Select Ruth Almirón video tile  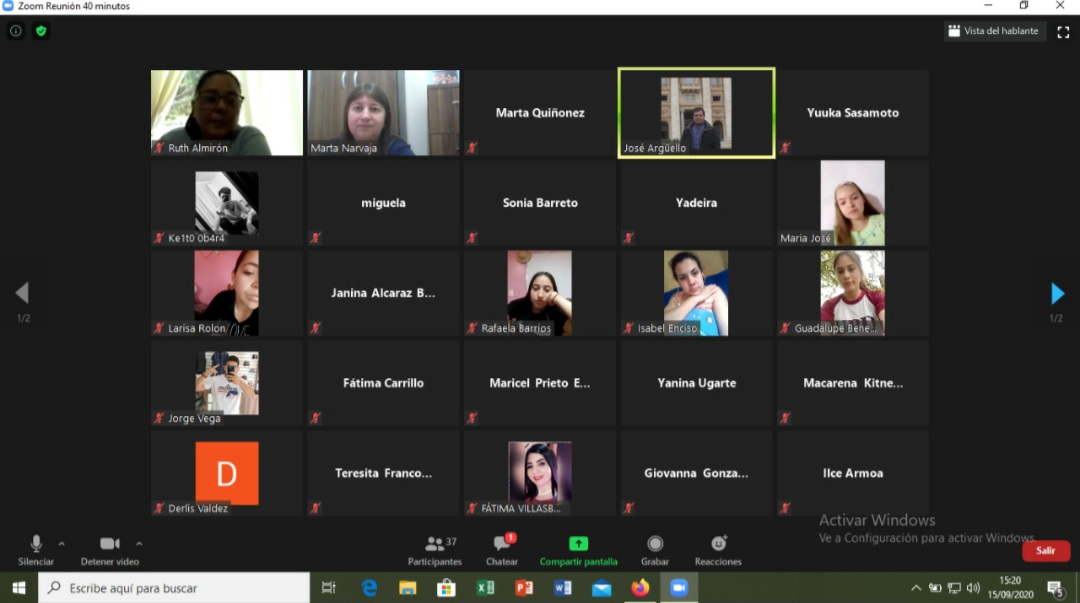point(227,112)
